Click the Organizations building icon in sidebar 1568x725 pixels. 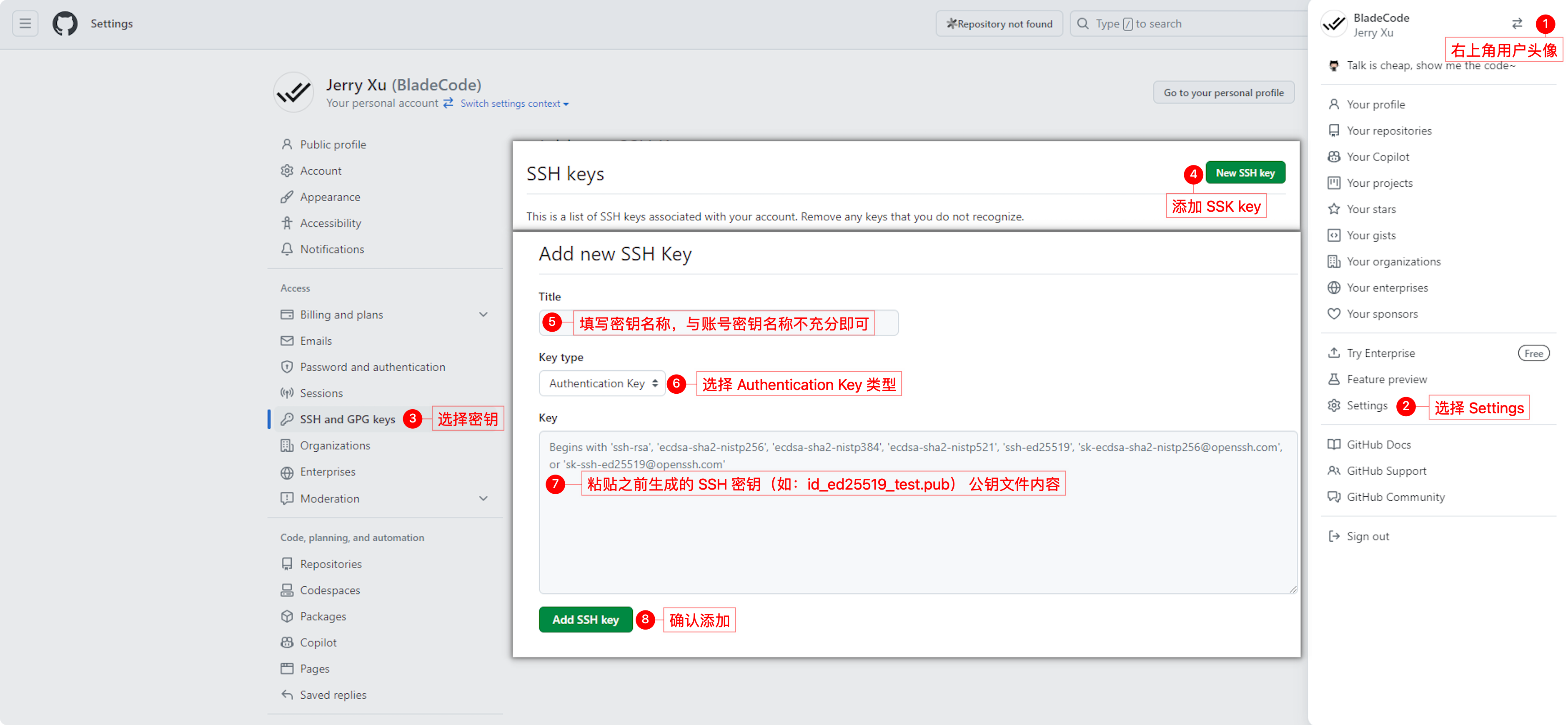point(287,445)
